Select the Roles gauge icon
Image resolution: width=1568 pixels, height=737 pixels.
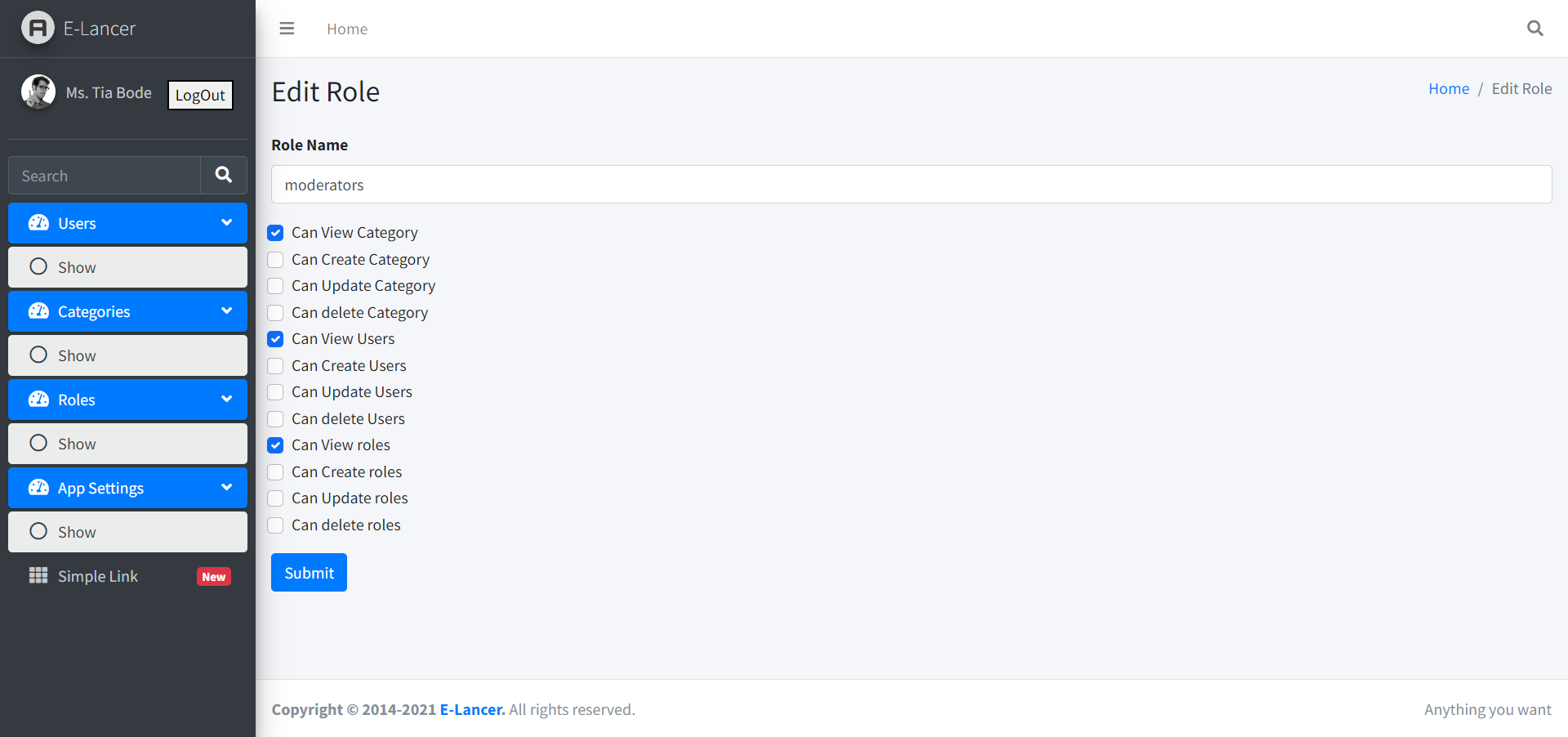click(38, 399)
